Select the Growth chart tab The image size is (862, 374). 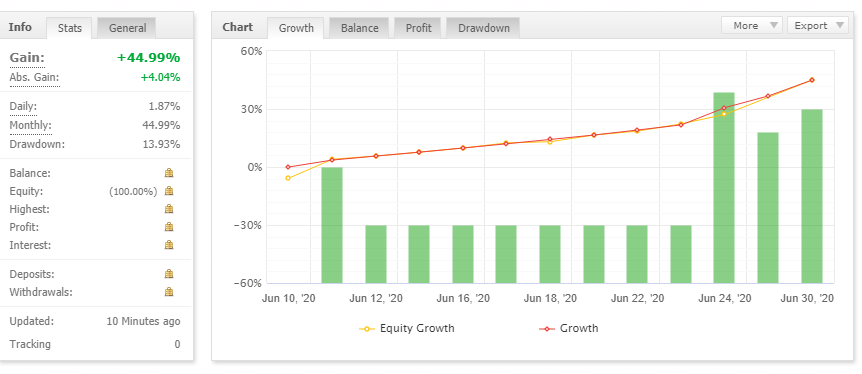296,28
